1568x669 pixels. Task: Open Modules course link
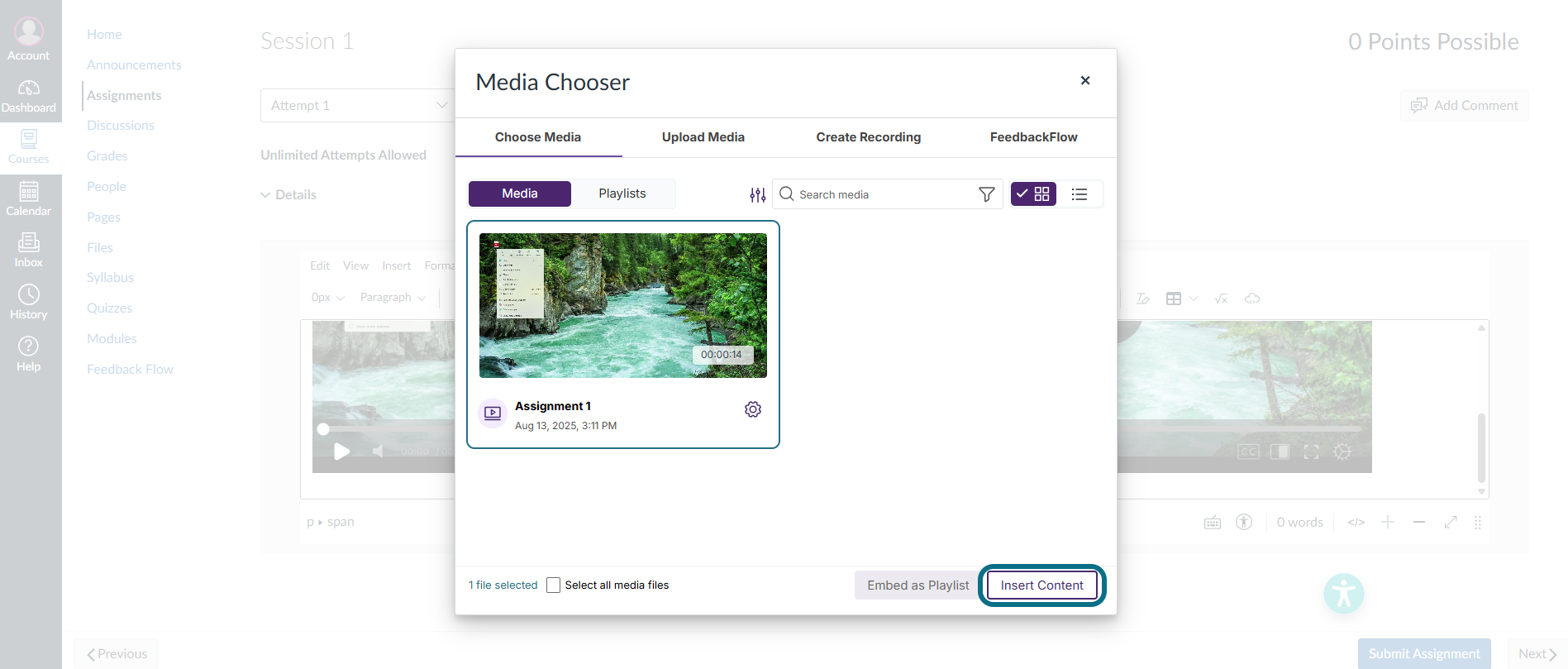(112, 339)
